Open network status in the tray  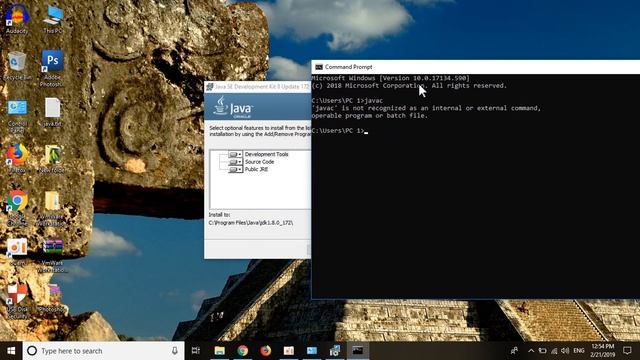[554, 351]
